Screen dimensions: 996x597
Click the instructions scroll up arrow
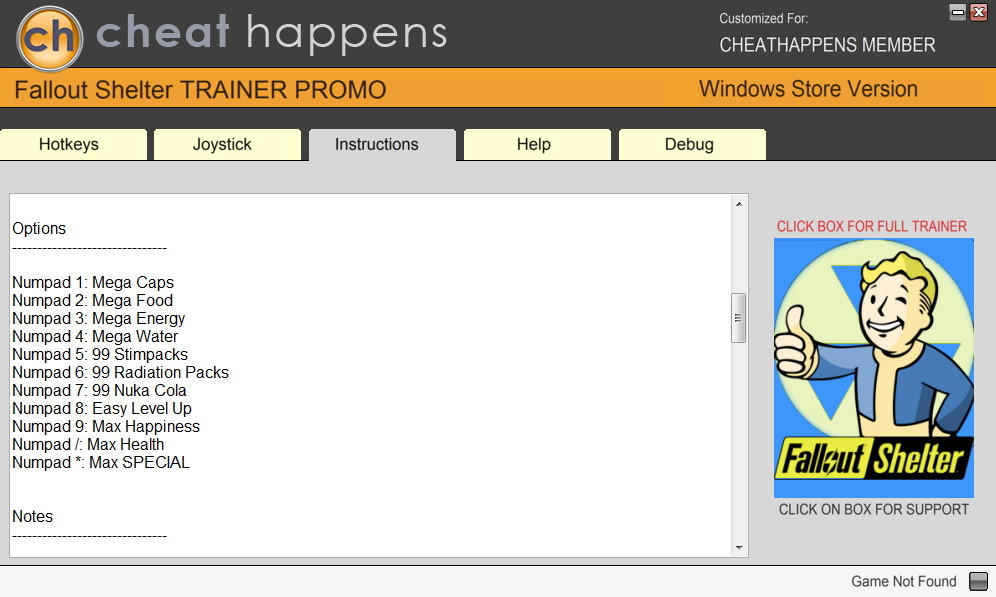pos(739,204)
